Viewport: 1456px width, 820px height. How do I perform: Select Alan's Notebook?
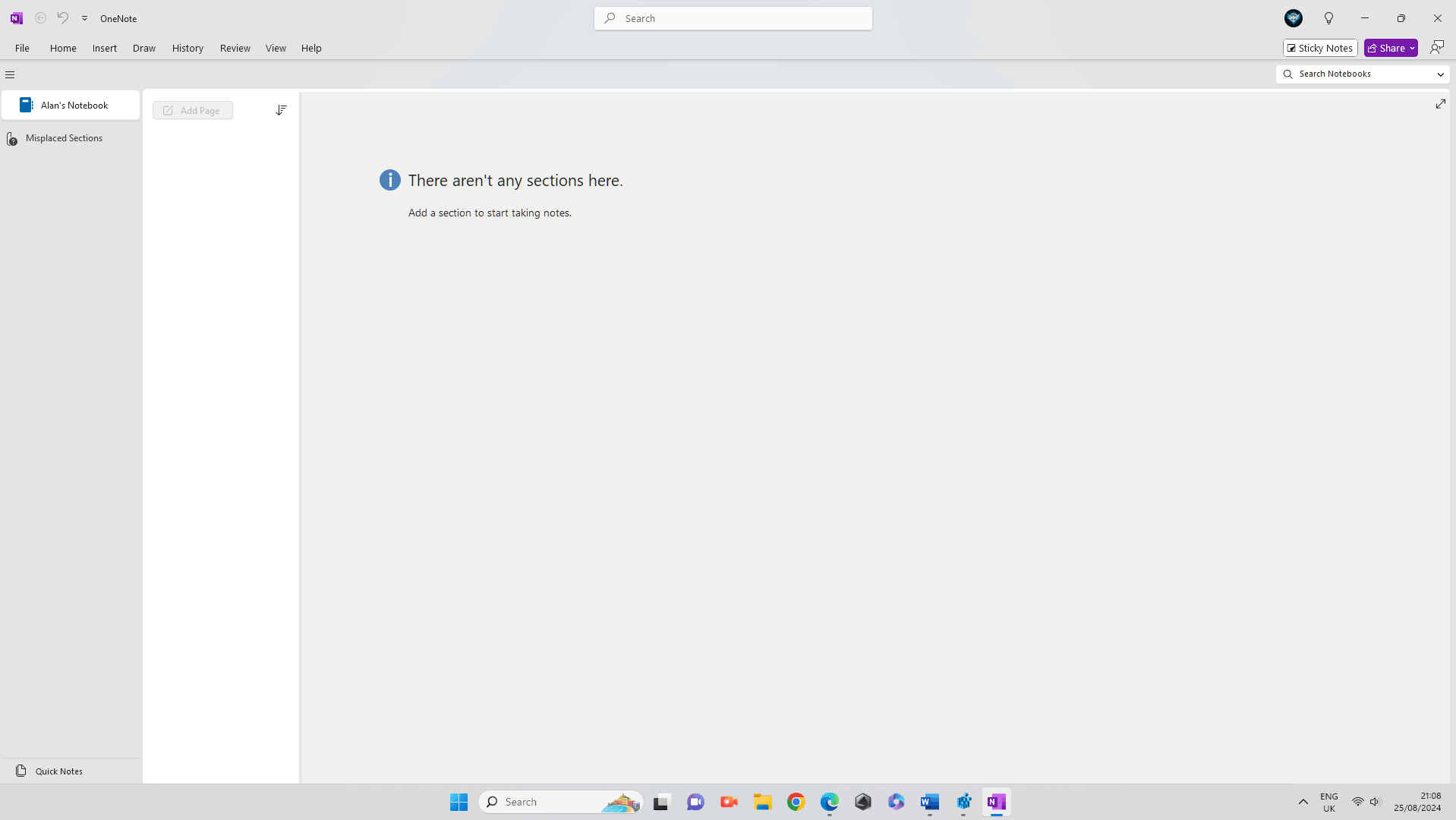pos(71,106)
